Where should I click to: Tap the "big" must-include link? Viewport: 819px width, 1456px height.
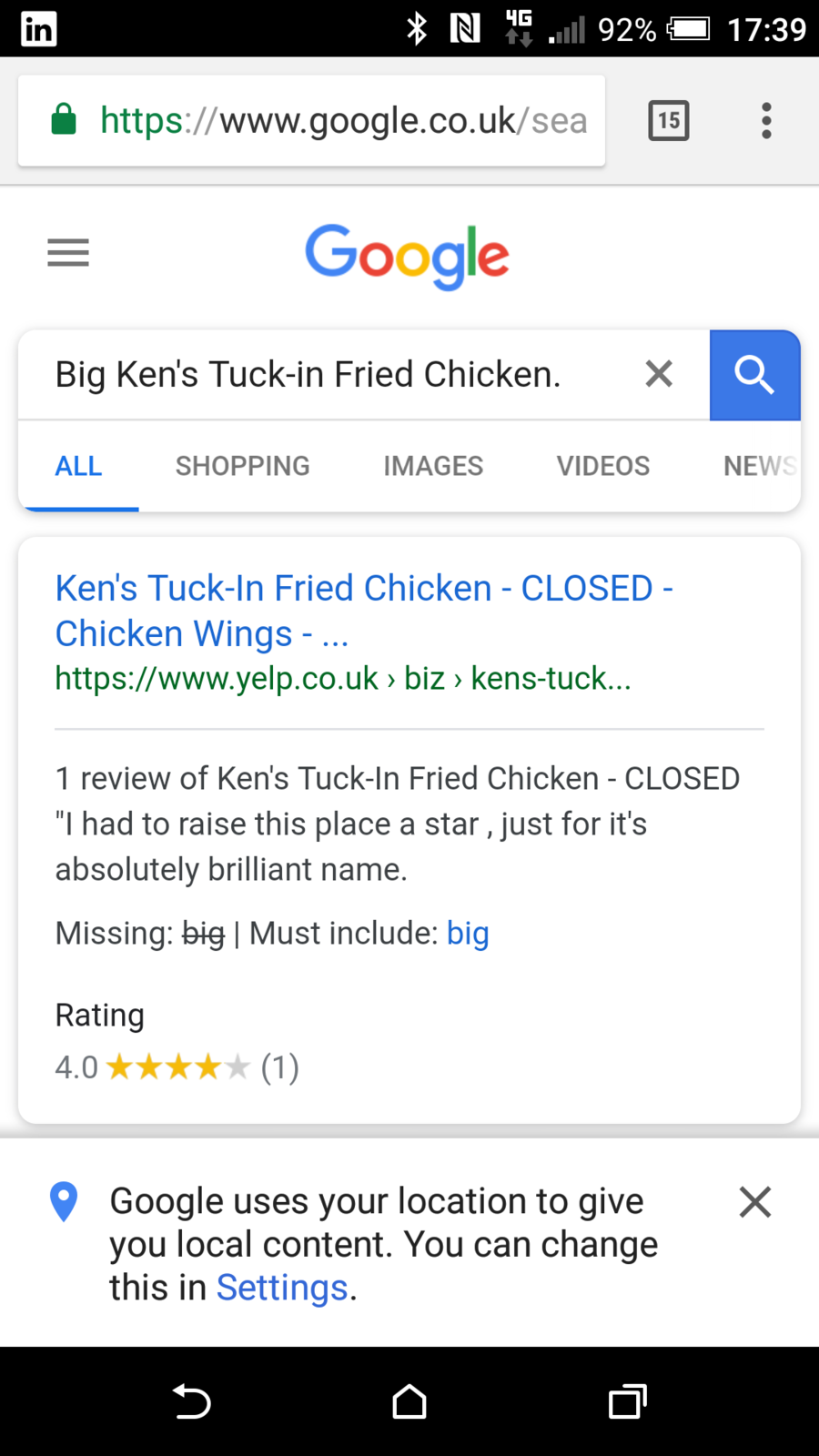click(468, 934)
